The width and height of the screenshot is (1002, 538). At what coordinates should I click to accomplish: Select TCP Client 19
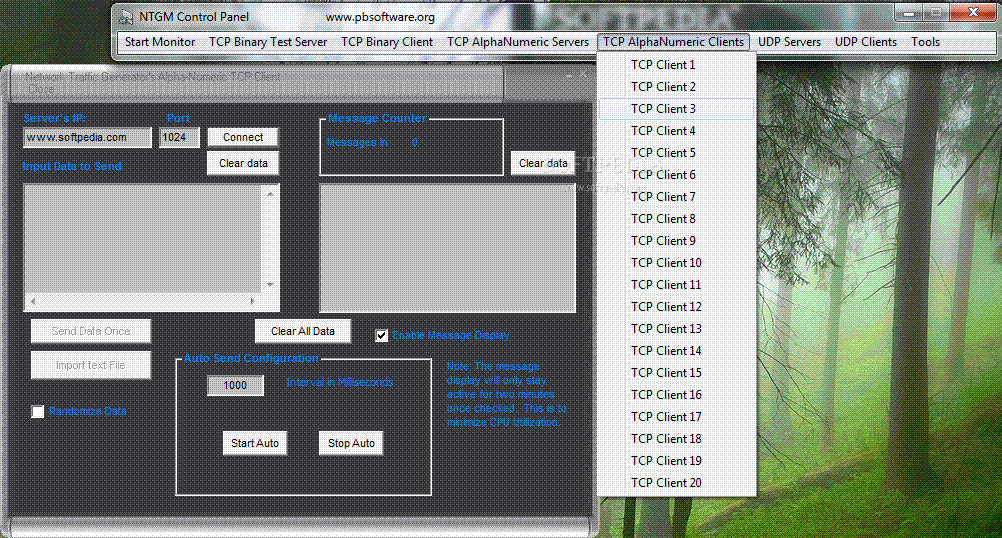pyautogui.click(x=677, y=461)
